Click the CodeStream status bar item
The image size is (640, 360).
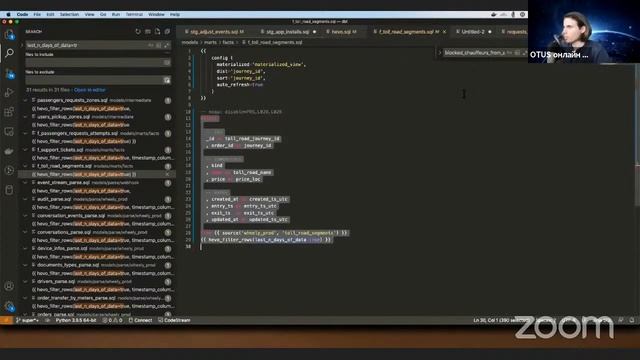[x=174, y=320]
